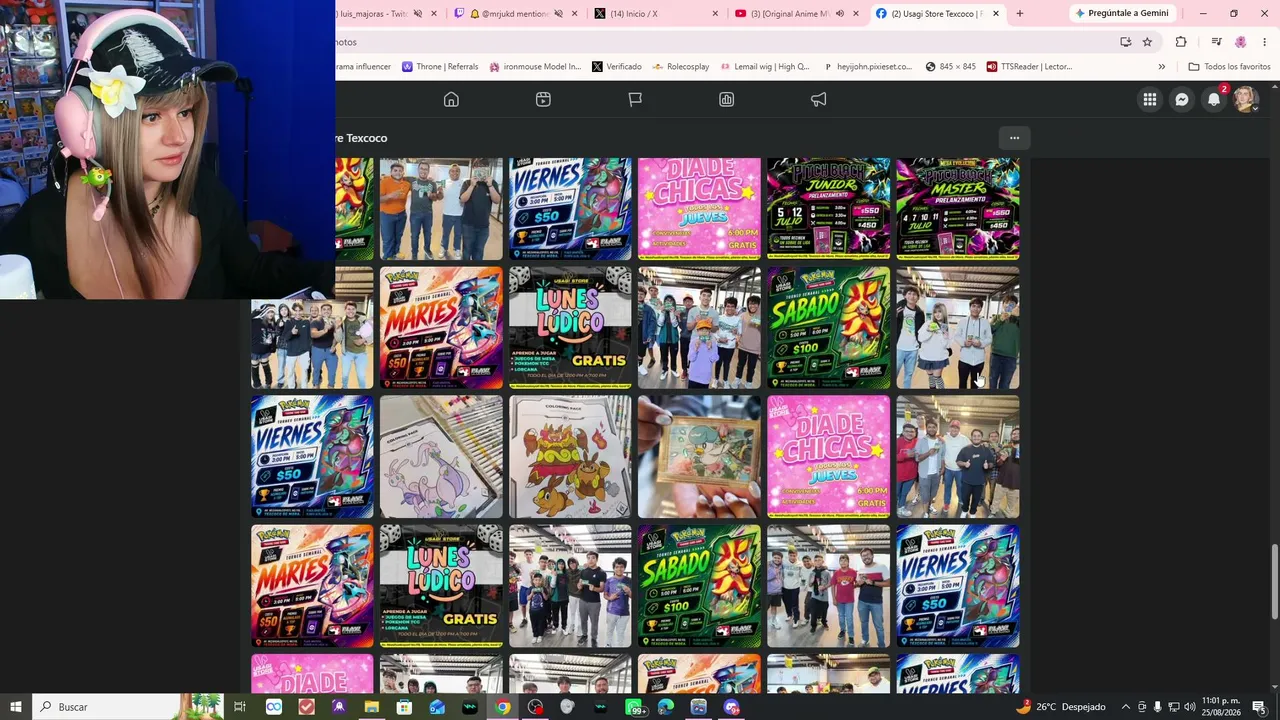
Task: Expand the bookmarks bar overflow chevron
Action: coord(1161,67)
